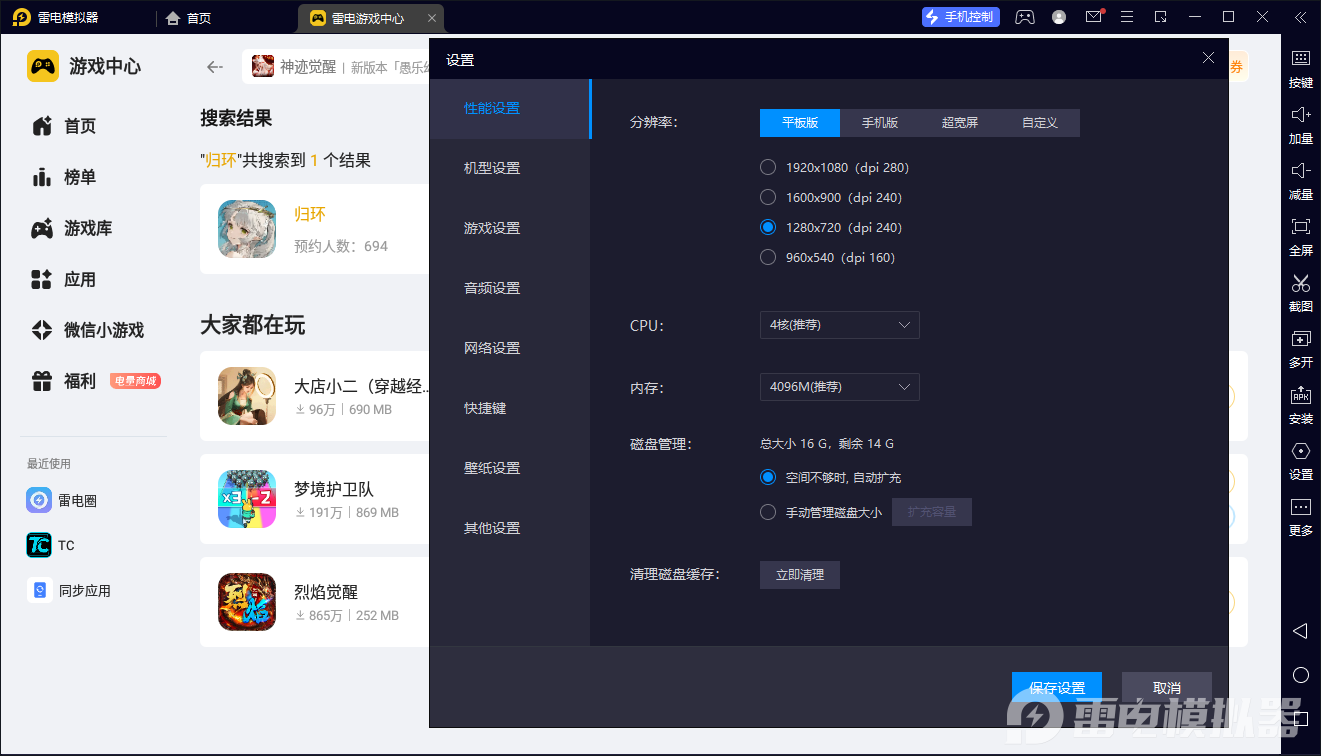The height and width of the screenshot is (756, 1321).
Task: Click the 手机控制 button in title bar
Action: [x=961, y=17]
